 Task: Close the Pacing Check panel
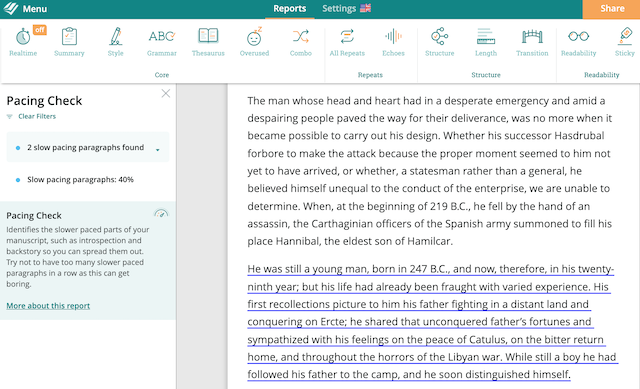(165, 93)
